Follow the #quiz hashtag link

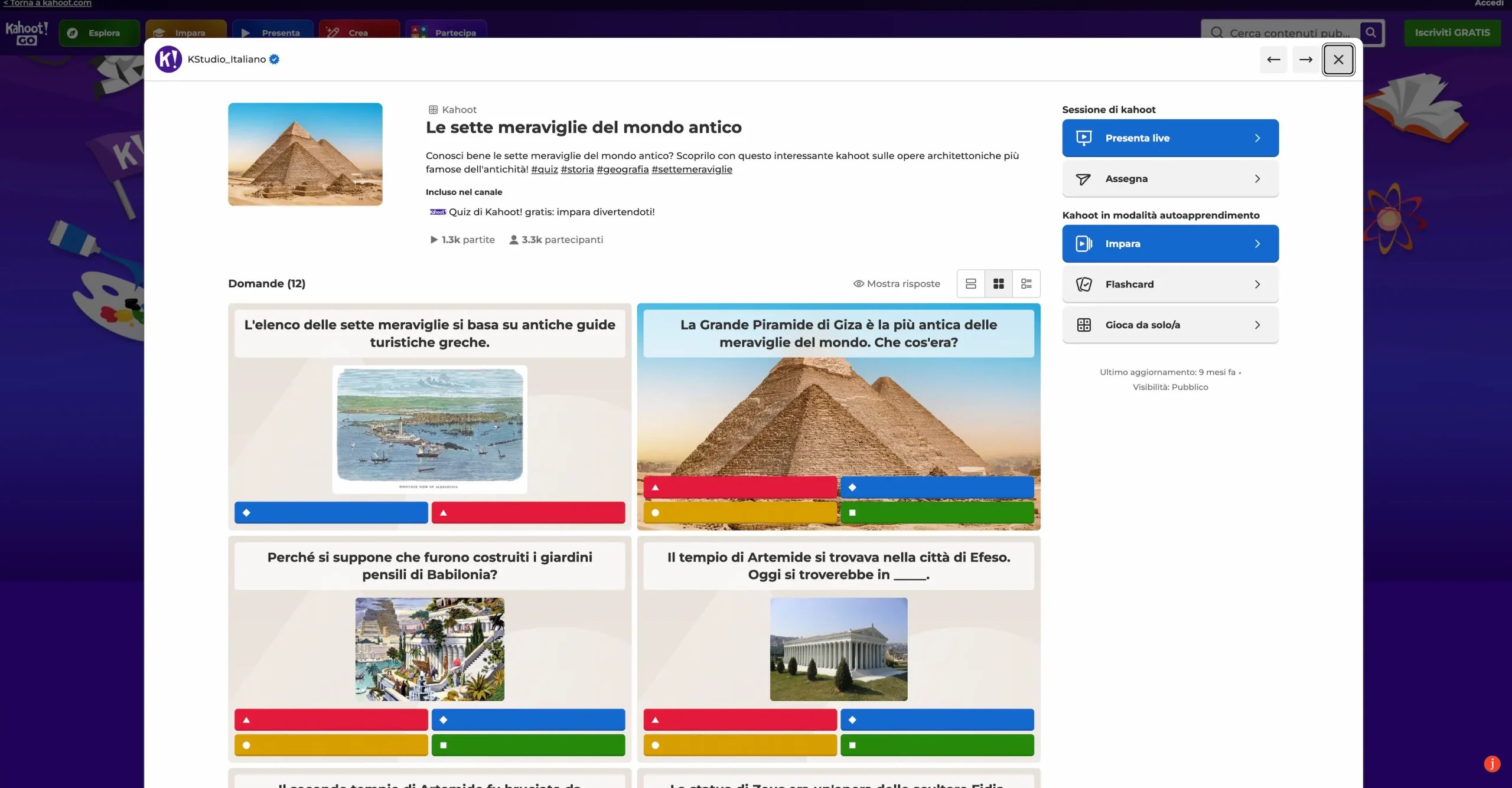pyautogui.click(x=544, y=169)
